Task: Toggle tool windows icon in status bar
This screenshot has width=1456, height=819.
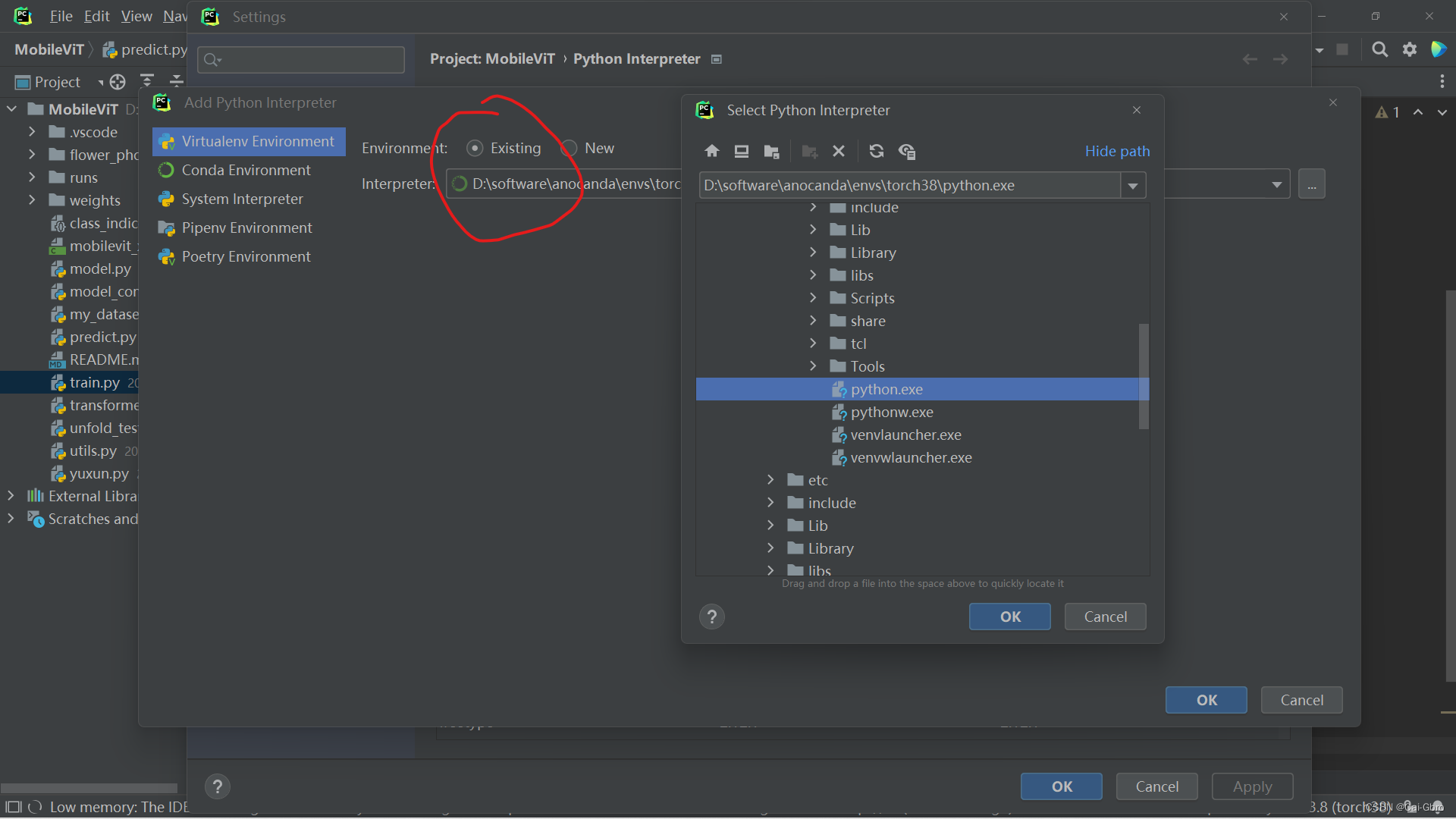Action: pyautogui.click(x=13, y=807)
